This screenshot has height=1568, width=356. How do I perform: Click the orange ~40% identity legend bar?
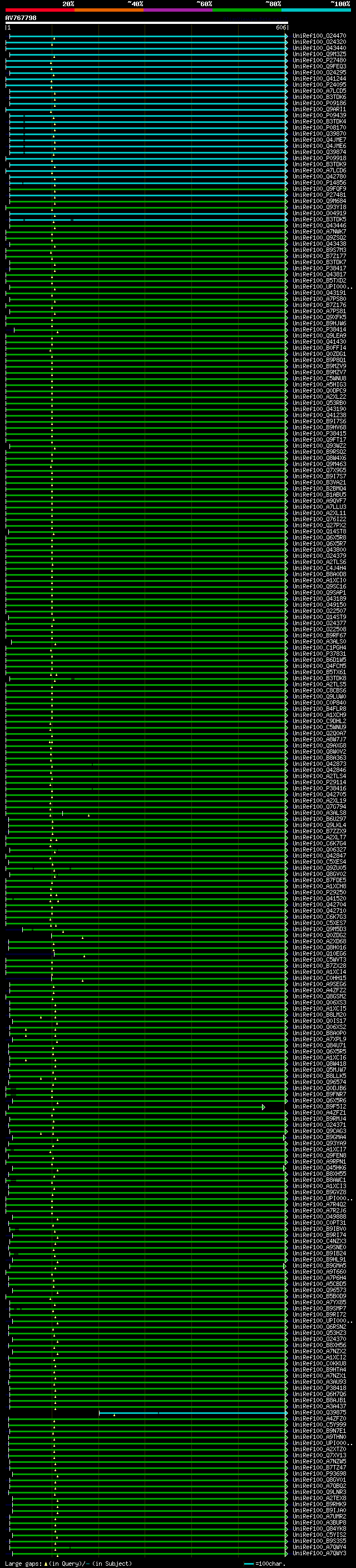click(109, 10)
